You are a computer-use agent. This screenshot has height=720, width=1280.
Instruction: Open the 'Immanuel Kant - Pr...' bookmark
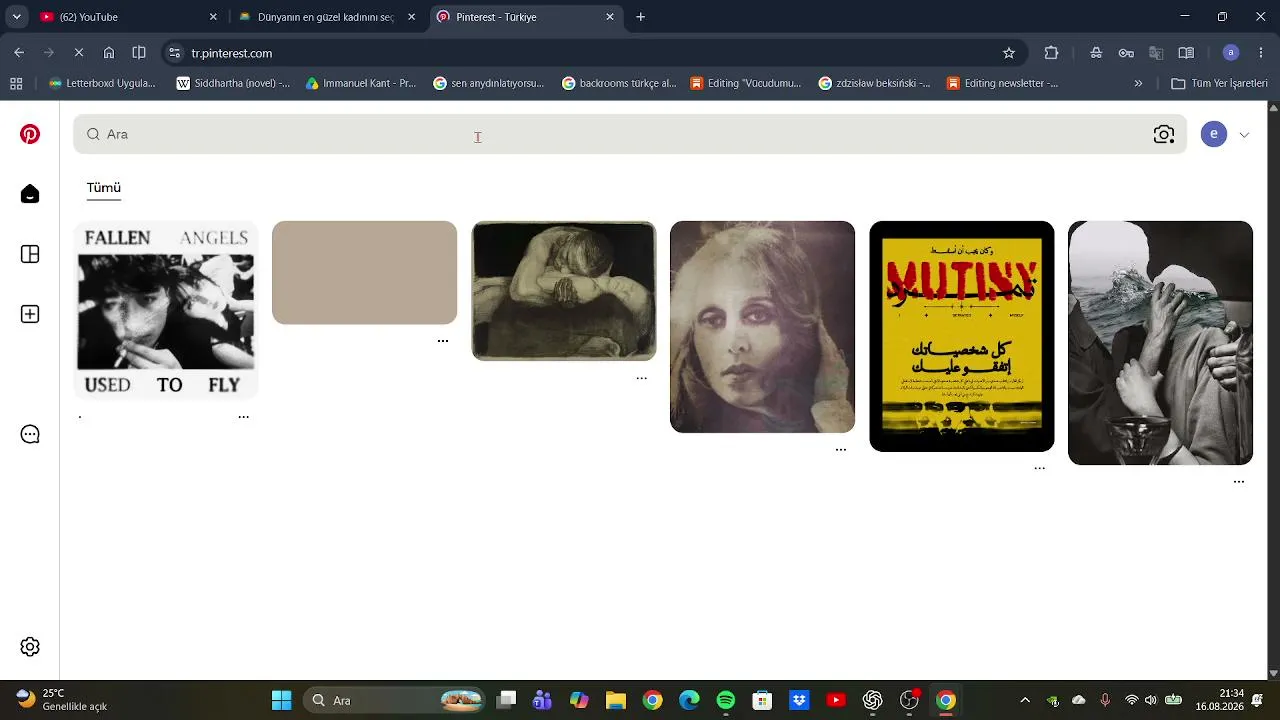click(x=361, y=84)
